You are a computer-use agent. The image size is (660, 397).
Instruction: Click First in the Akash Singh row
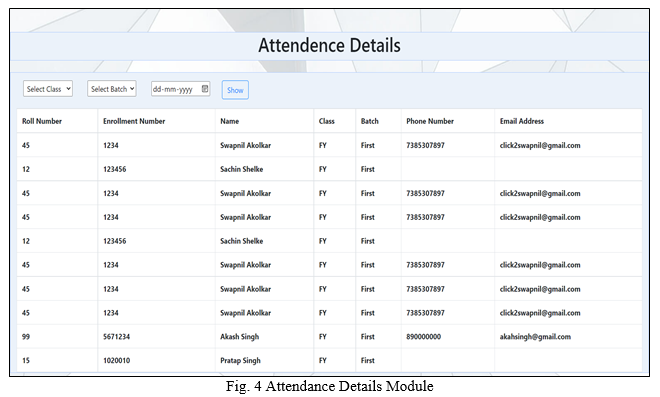coord(367,337)
